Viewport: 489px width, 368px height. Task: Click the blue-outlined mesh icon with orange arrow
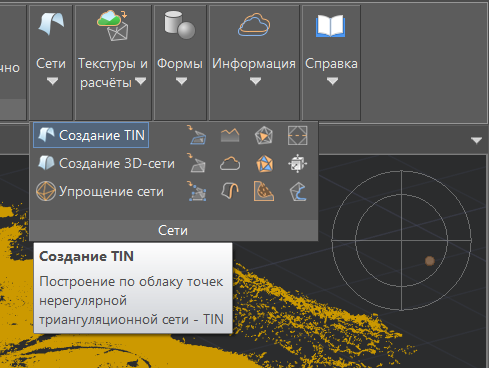coord(196,135)
